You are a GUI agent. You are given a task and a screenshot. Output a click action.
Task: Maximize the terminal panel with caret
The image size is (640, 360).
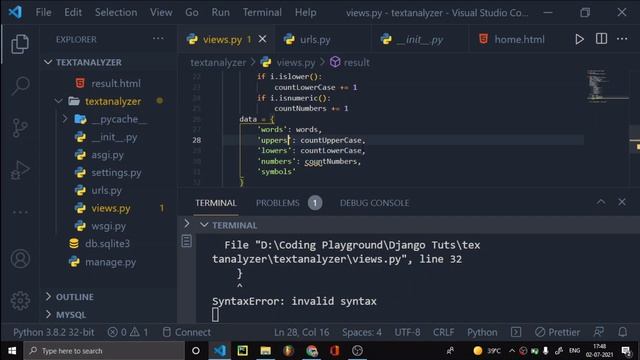pos(600,202)
